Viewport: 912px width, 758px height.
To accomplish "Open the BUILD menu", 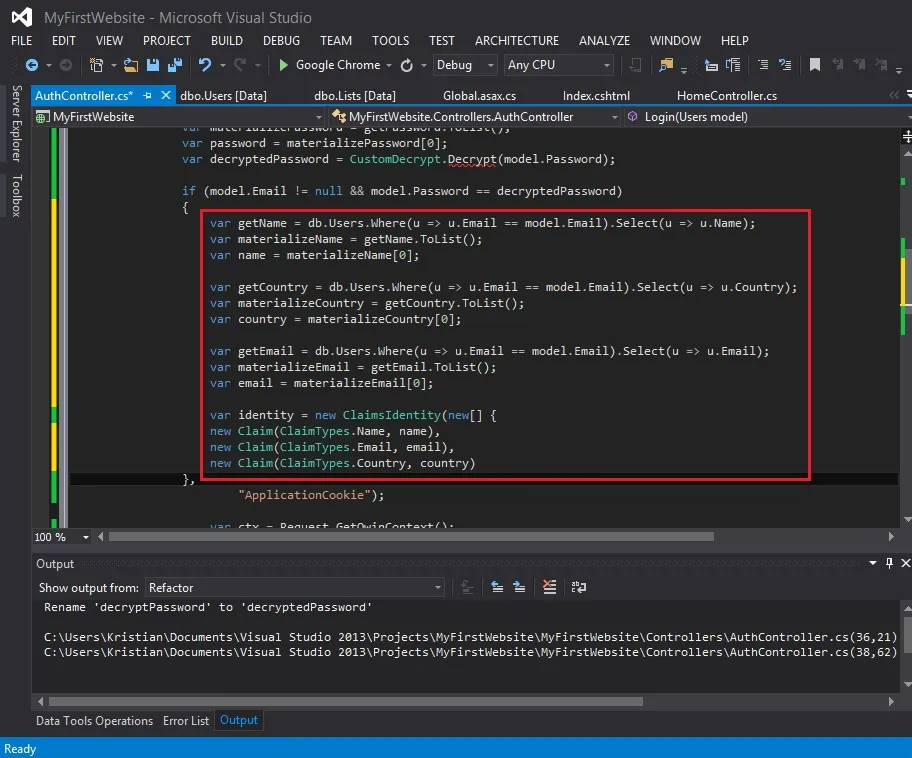I will 227,41.
